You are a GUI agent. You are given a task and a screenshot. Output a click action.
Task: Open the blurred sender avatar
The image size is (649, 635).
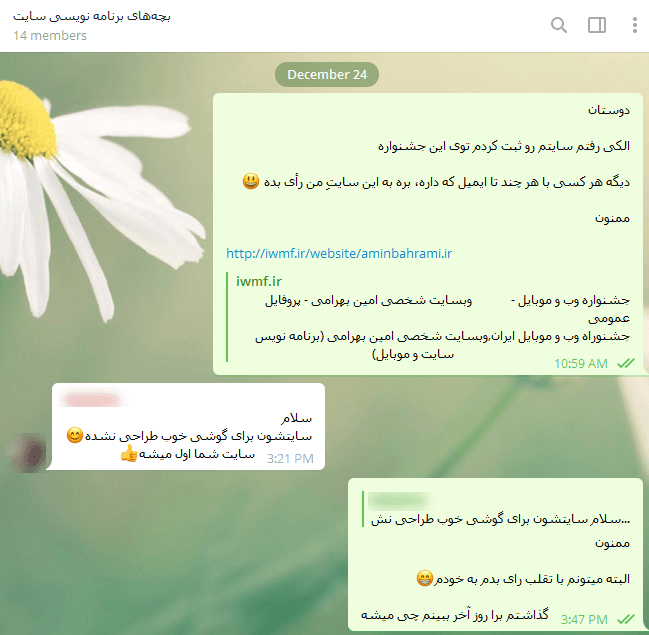(28, 453)
